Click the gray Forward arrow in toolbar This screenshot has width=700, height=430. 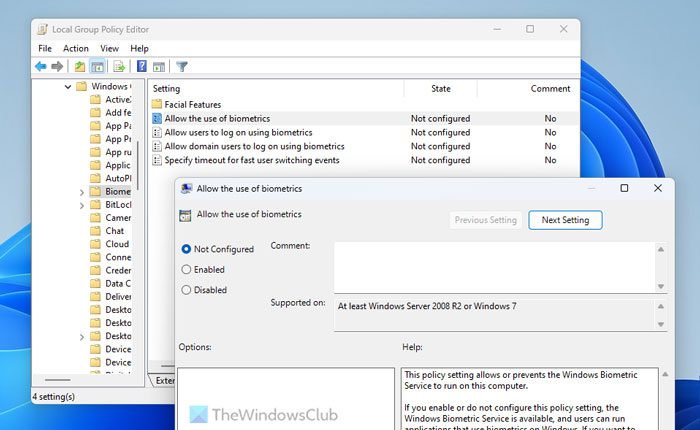(x=57, y=67)
